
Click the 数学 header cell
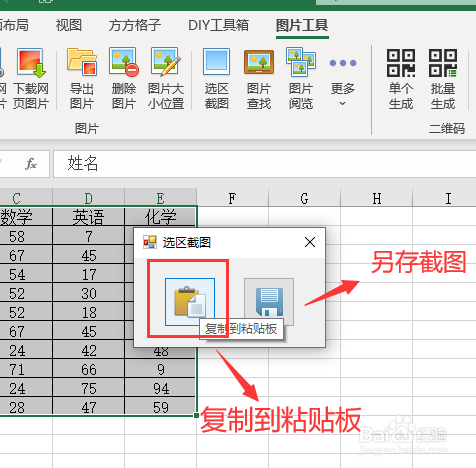(26, 217)
